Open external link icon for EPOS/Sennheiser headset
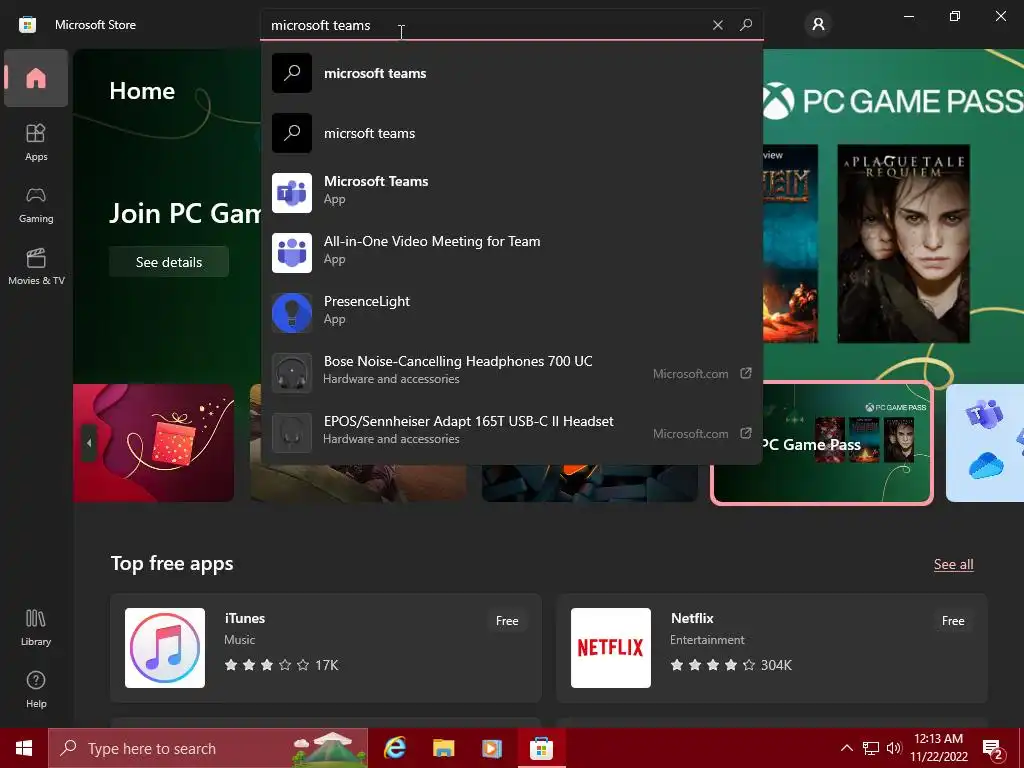Viewport: 1024px width, 768px height. coord(746,433)
